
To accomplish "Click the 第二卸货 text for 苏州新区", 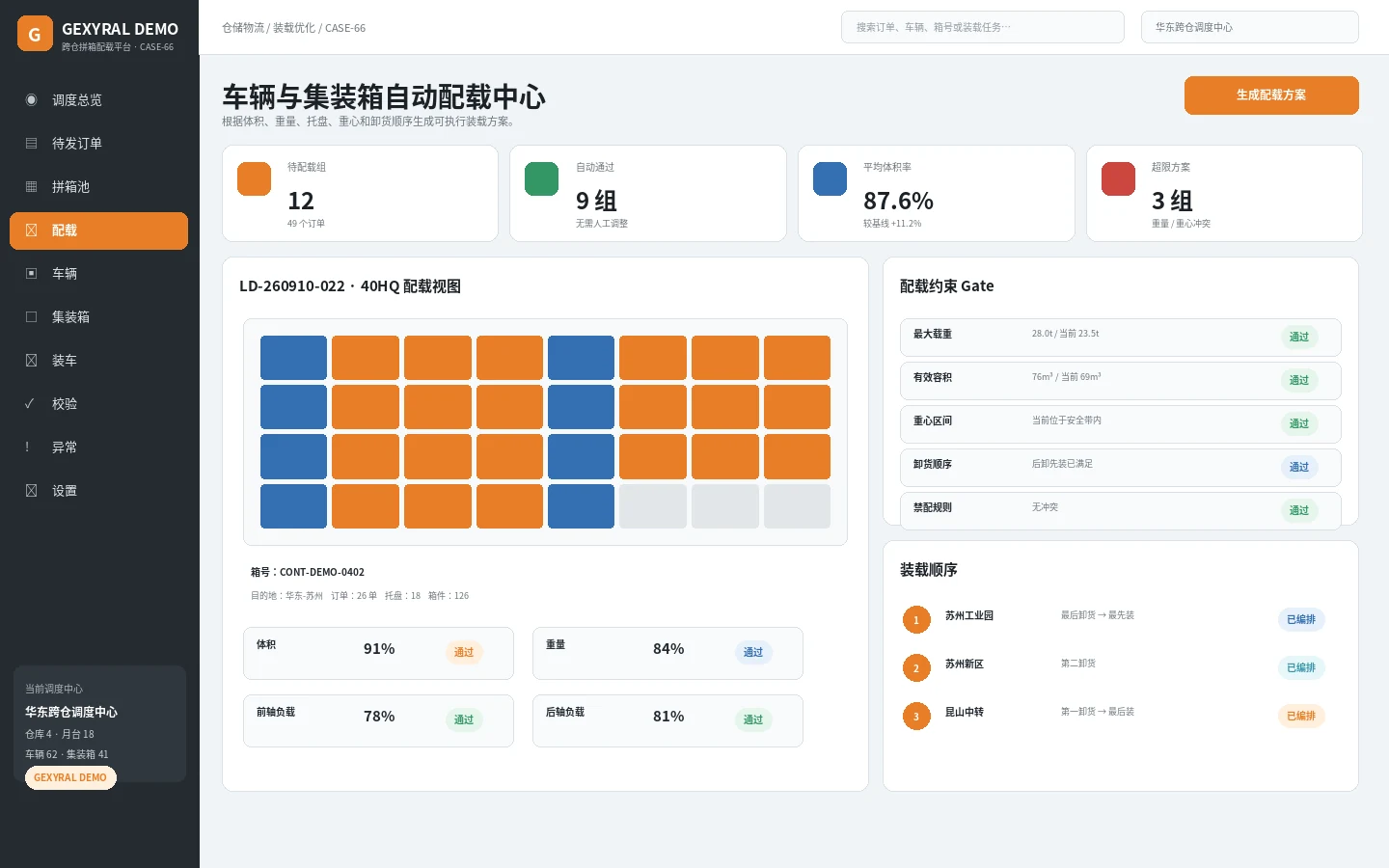I will point(1078,664).
